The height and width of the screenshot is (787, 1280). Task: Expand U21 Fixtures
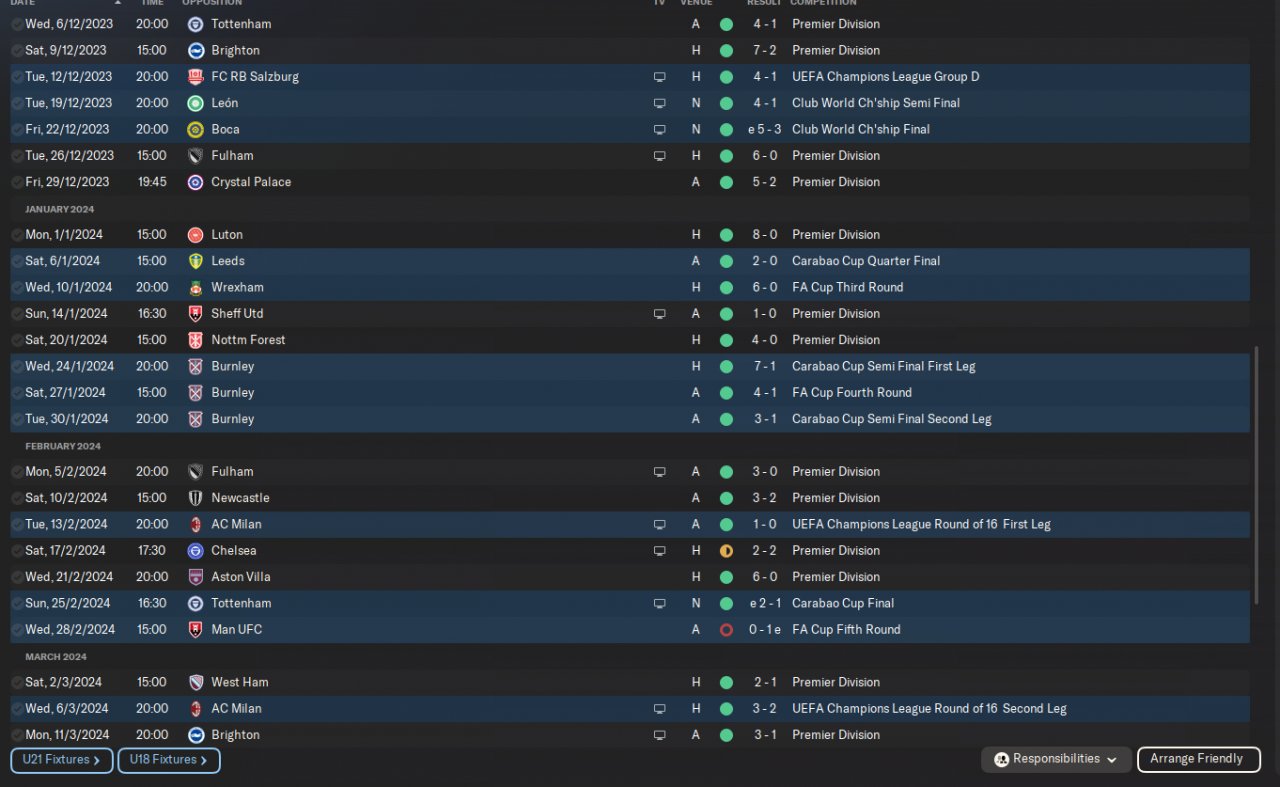61,760
